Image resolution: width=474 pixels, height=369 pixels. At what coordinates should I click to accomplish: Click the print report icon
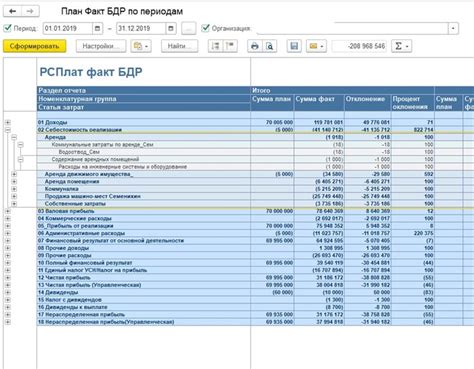[x=255, y=46]
